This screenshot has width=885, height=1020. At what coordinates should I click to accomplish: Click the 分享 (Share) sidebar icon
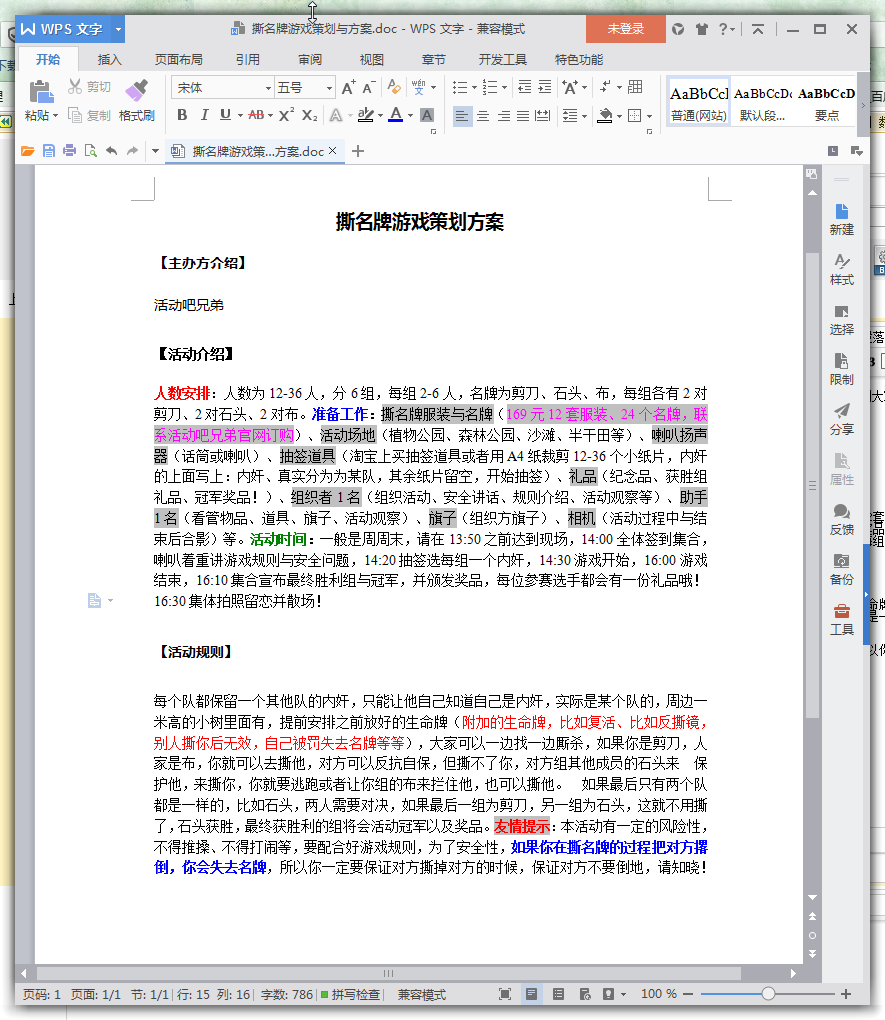coord(841,419)
